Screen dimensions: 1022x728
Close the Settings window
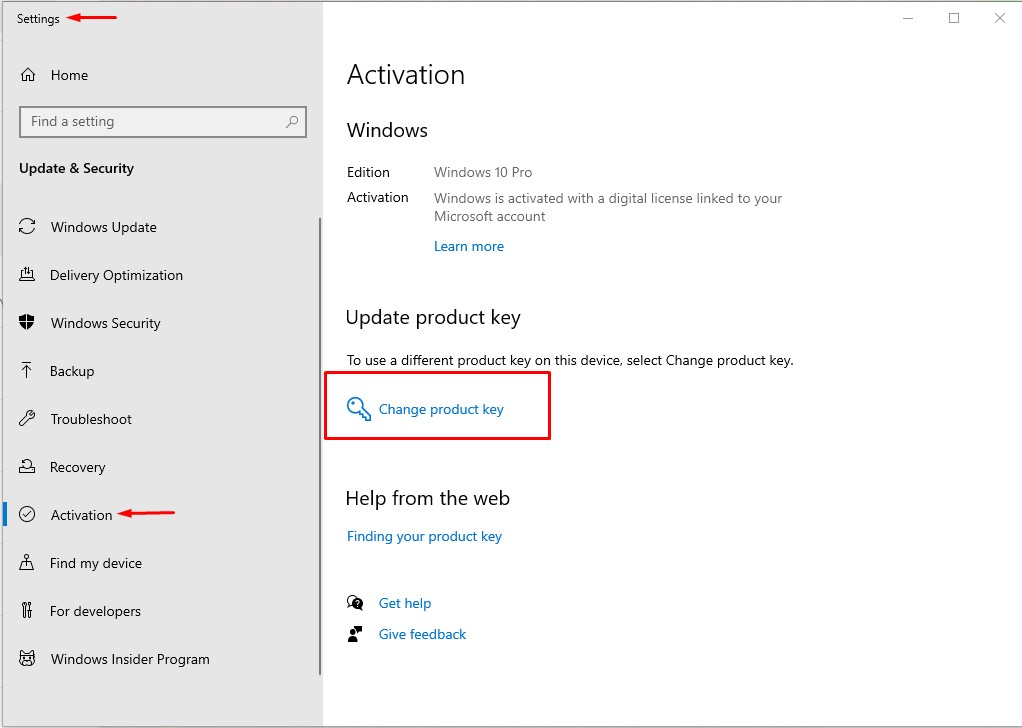(x=1000, y=18)
